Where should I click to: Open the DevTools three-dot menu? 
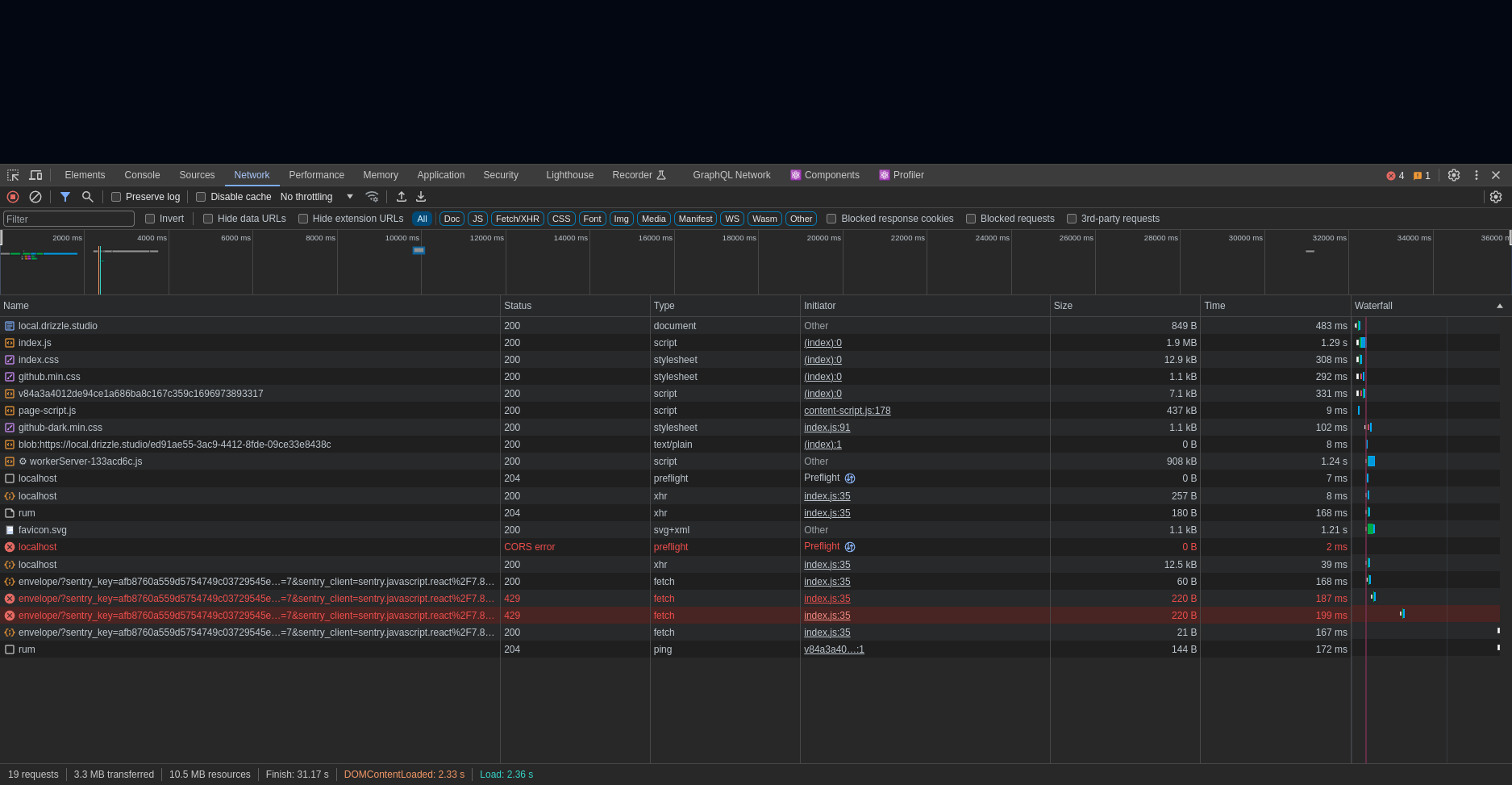click(x=1477, y=175)
